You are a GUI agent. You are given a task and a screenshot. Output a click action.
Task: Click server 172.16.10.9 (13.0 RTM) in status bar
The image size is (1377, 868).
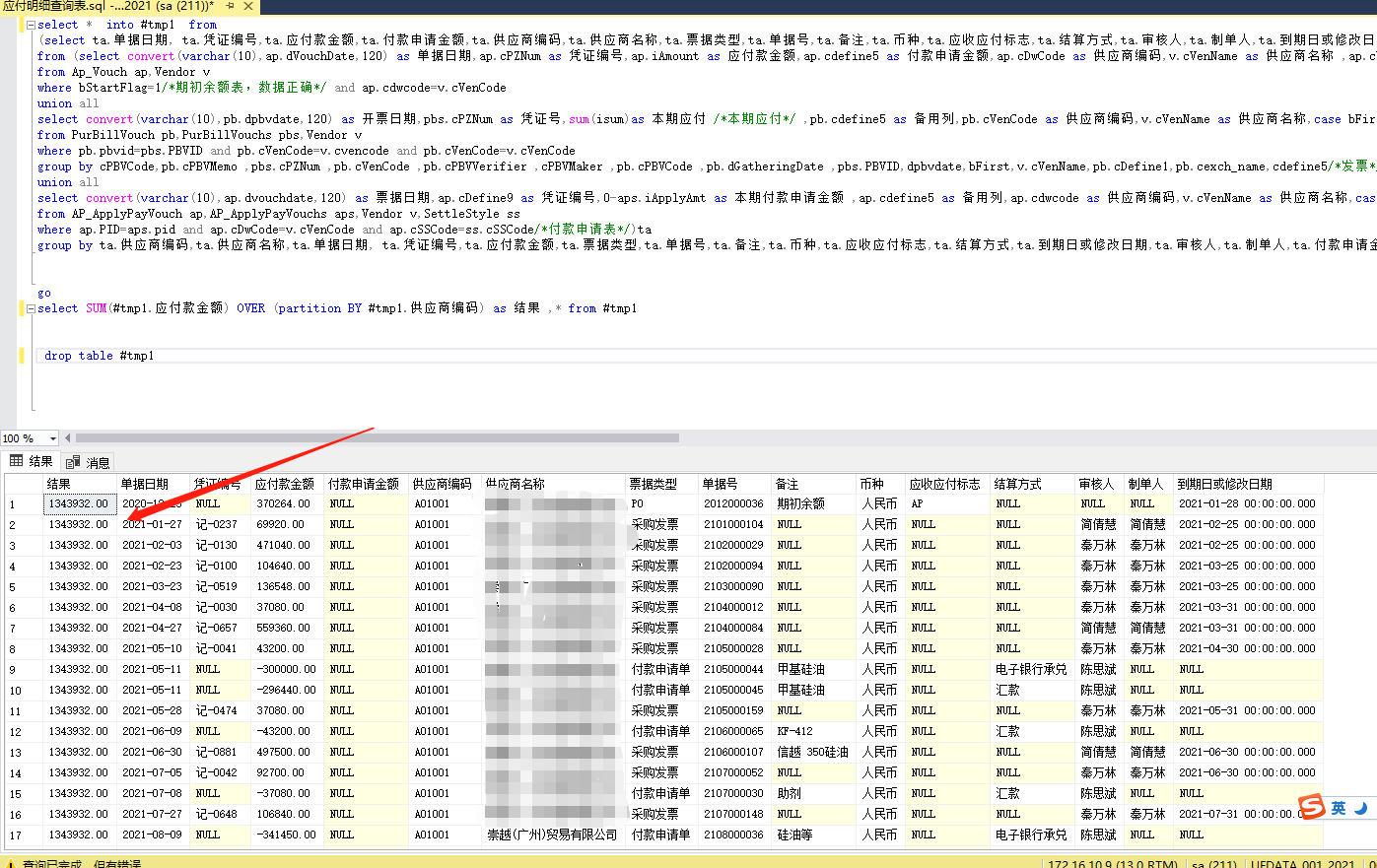(1113, 864)
